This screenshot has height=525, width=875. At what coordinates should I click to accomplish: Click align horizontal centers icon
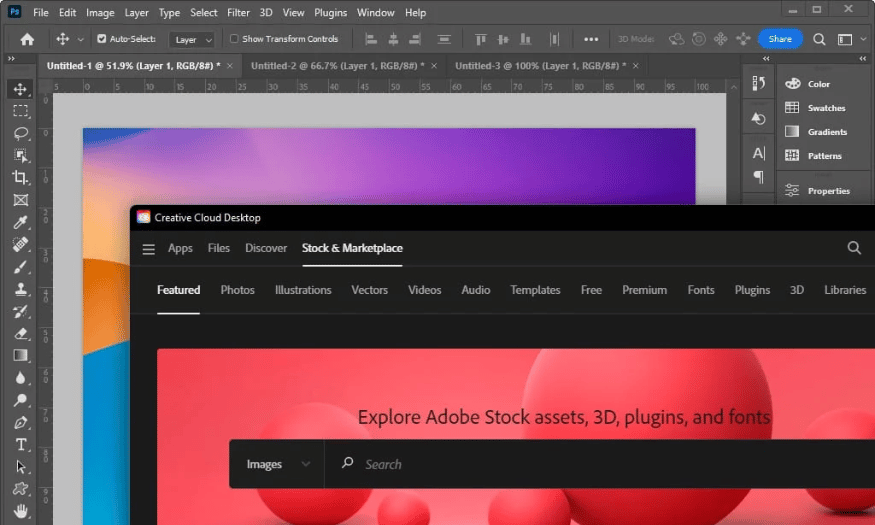[x=393, y=39]
